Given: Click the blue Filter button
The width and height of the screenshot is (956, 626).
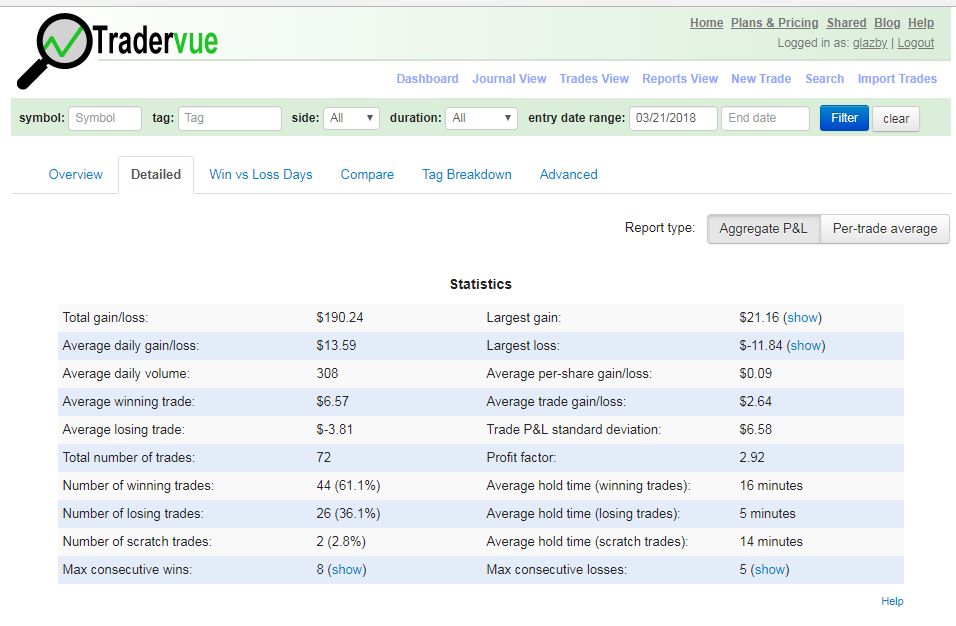Looking at the screenshot, I should coord(844,118).
